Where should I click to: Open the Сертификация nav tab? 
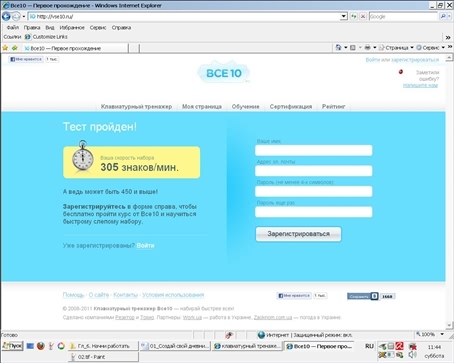tap(291, 107)
